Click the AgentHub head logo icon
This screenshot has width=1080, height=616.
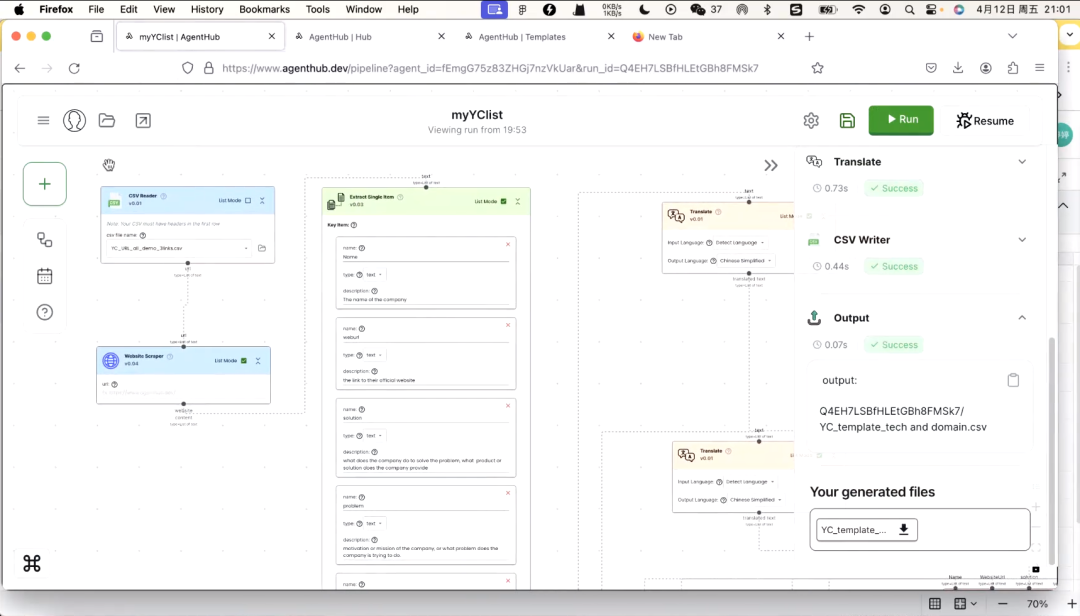74,121
